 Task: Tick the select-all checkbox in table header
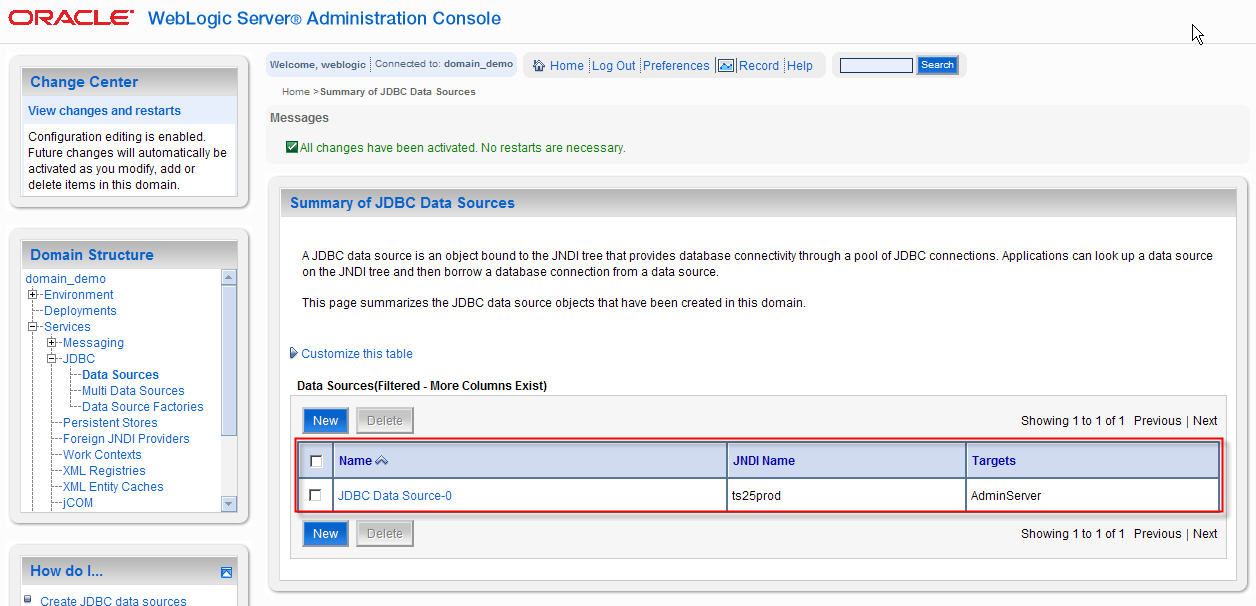(316, 461)
